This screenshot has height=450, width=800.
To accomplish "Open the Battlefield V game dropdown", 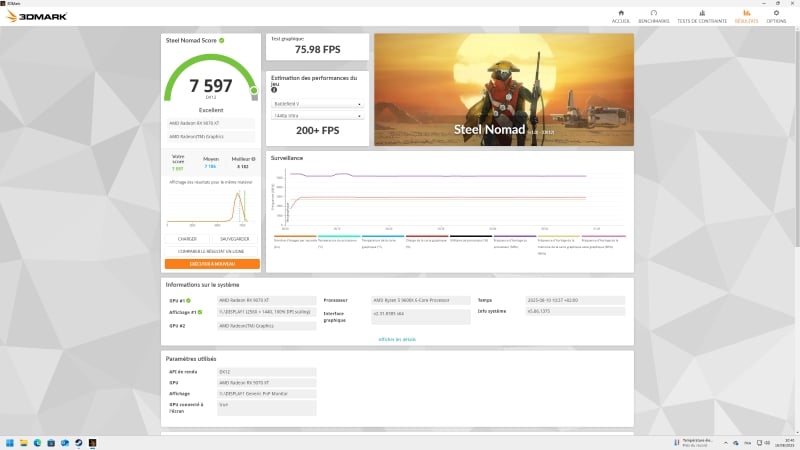I will pyautogui.click(x=317, y=104).
